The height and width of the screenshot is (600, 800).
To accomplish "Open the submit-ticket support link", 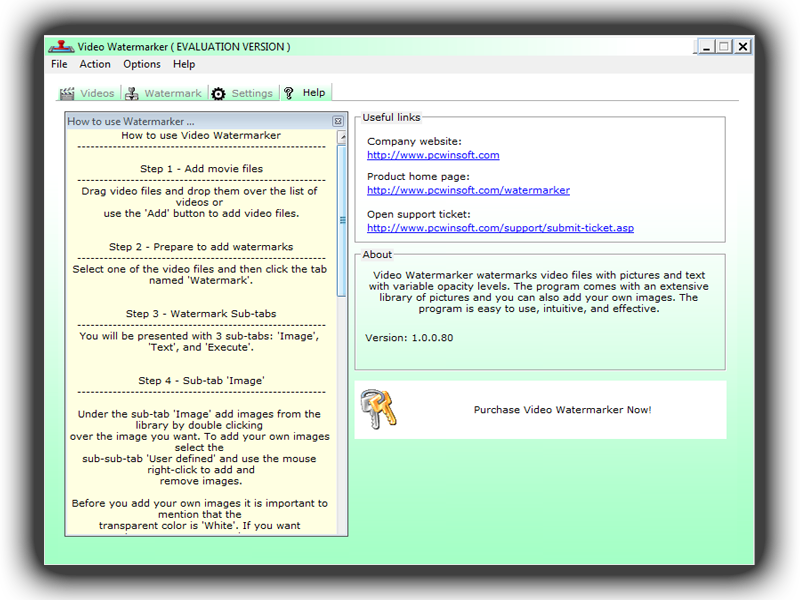I will pyautogui.click(x=501, y=228).
